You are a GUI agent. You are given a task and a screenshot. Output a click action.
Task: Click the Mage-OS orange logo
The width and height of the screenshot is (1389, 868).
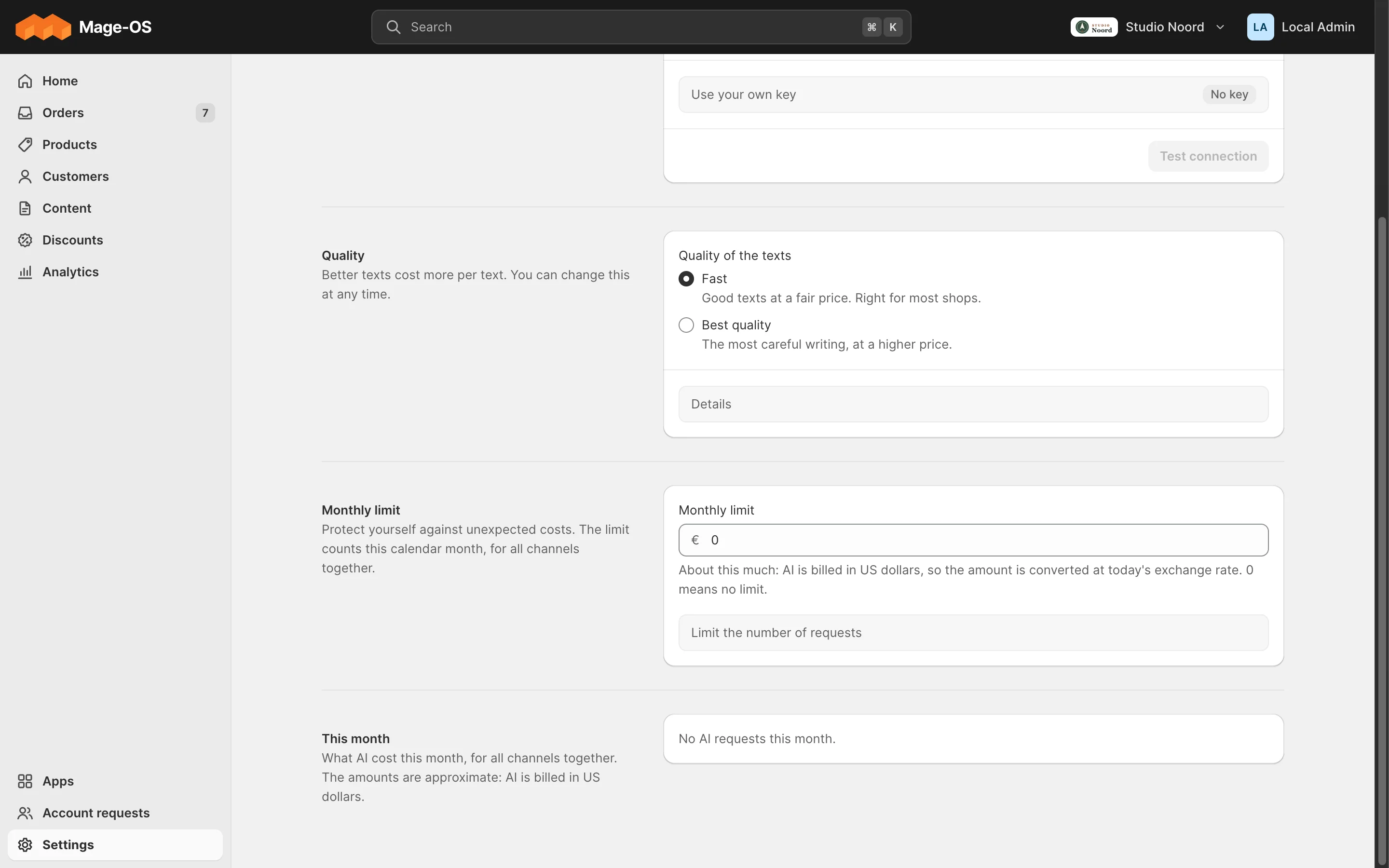[43, 27]
